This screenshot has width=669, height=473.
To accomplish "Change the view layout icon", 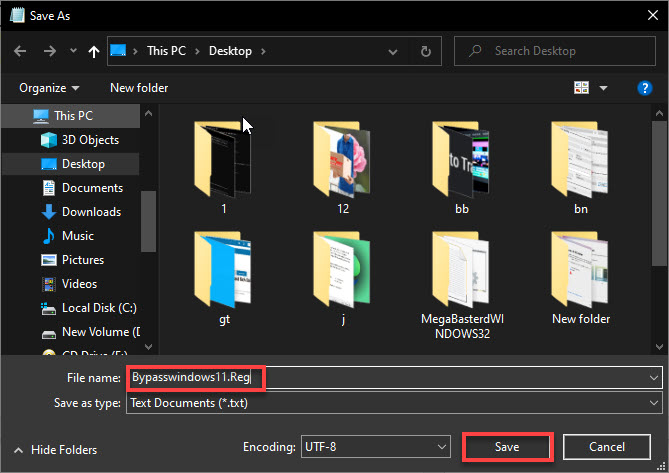I will point(581,88).
